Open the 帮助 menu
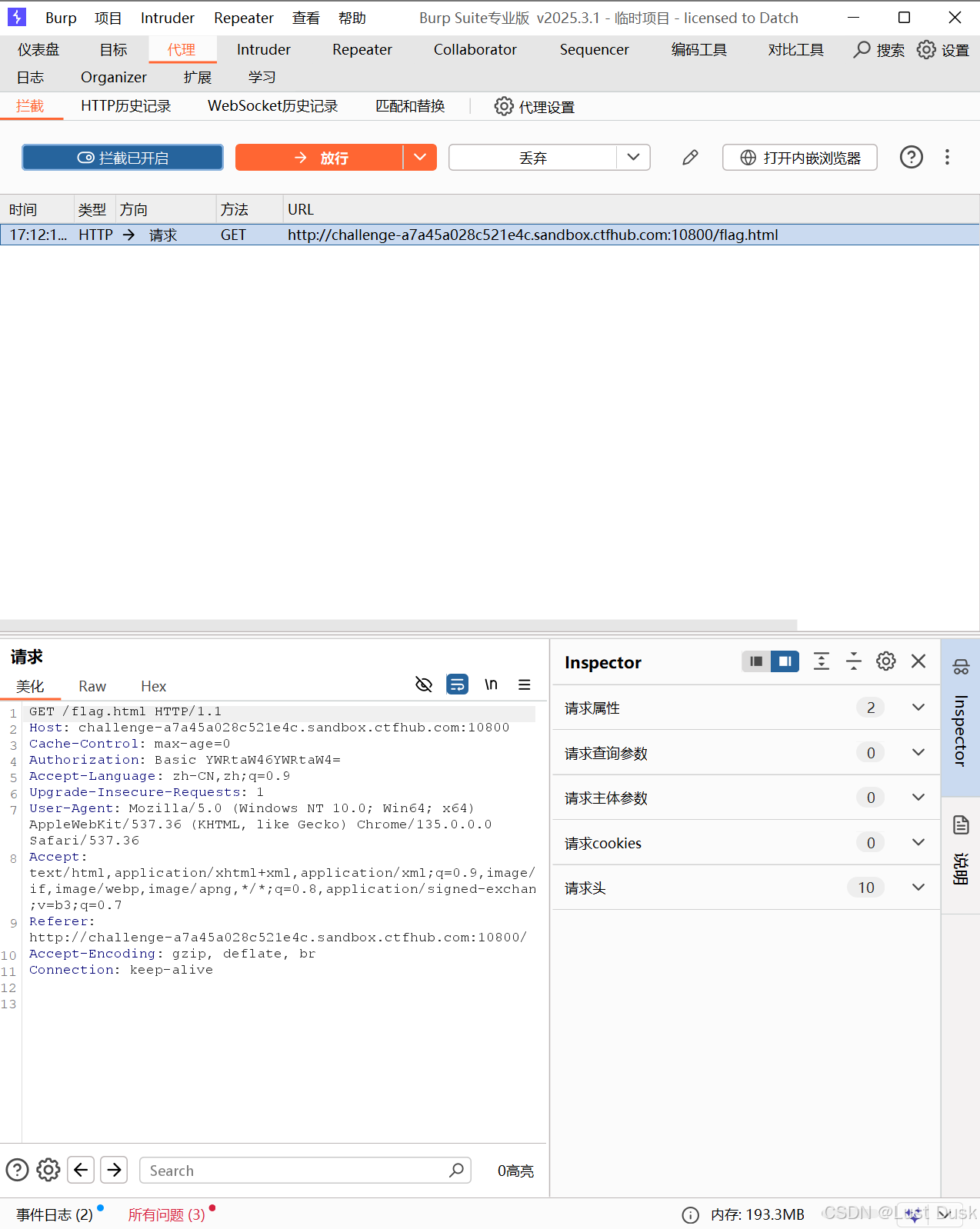 click(352, 18)
